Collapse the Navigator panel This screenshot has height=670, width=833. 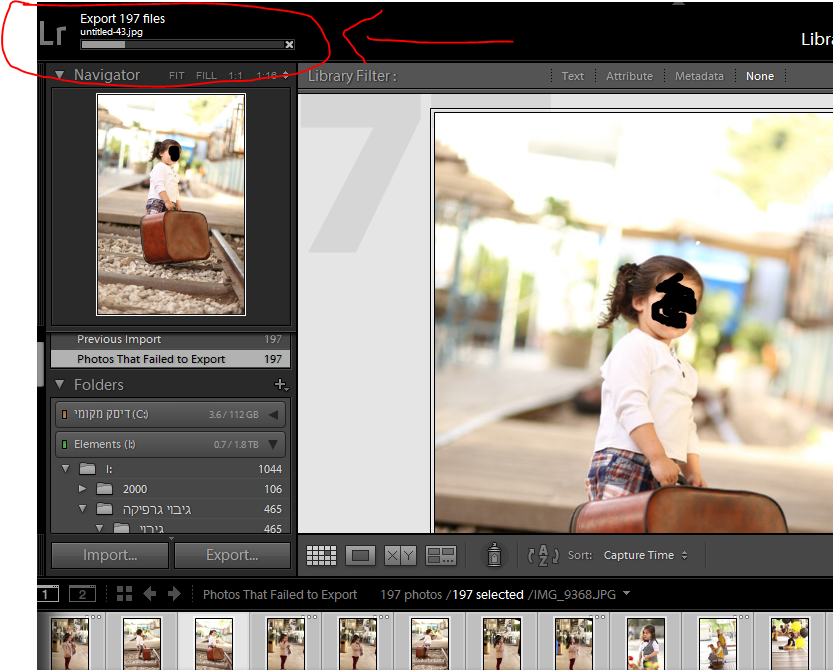click(x=59, y=75)
